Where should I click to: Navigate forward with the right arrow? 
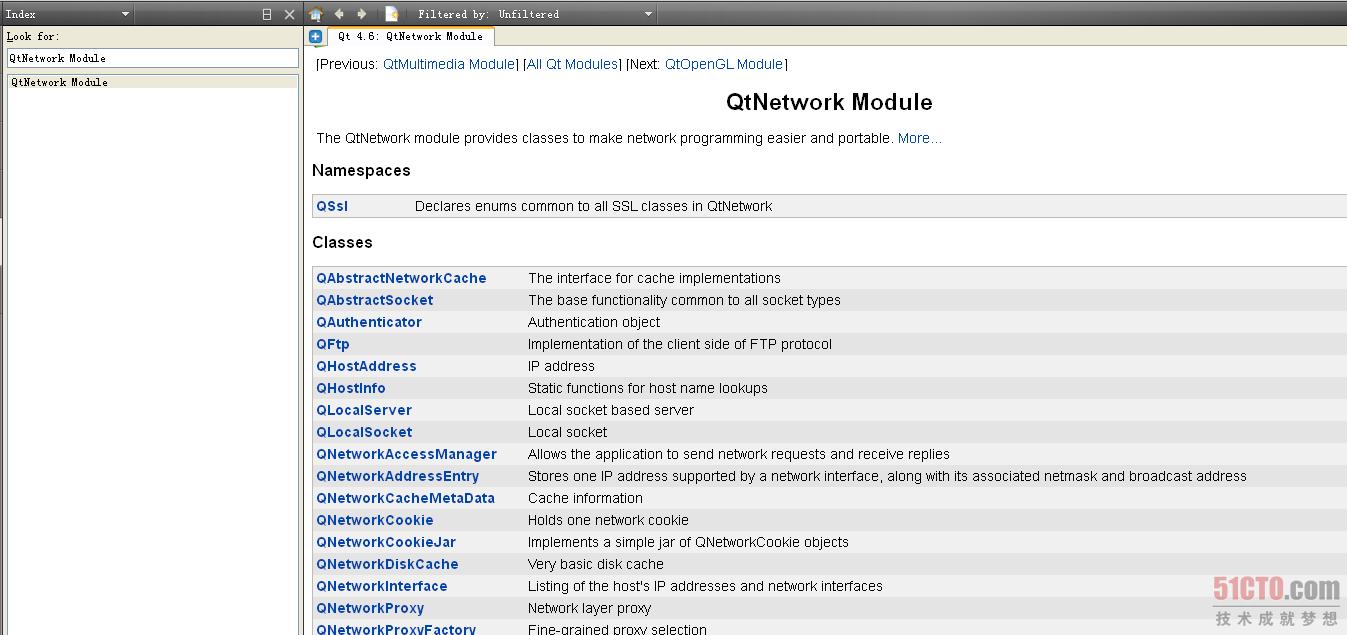tap(361, 14)
